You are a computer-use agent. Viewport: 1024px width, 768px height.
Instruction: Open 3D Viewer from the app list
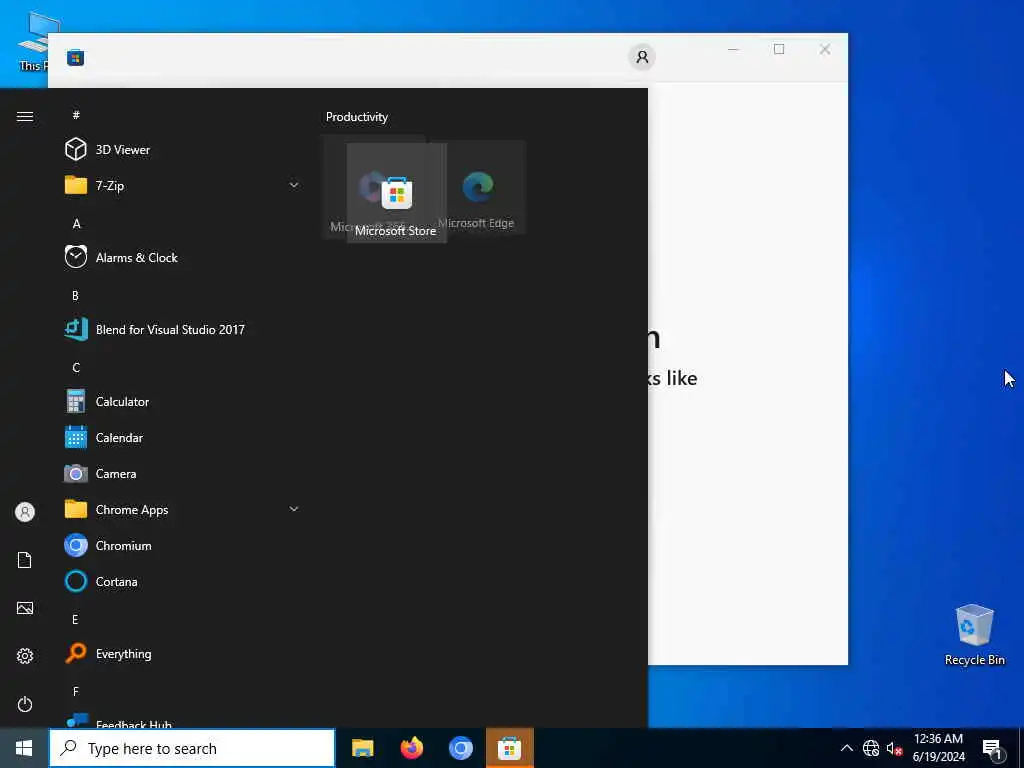[x=183, y=150]
